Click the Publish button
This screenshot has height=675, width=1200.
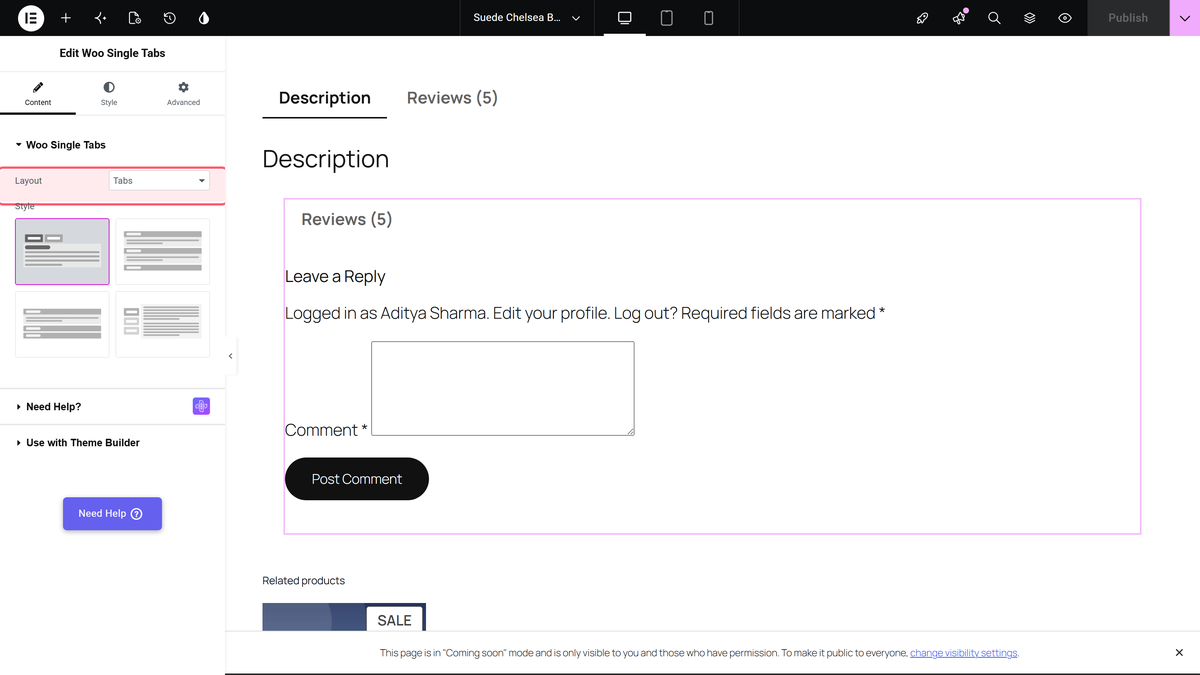click(x=1128, y=18)
